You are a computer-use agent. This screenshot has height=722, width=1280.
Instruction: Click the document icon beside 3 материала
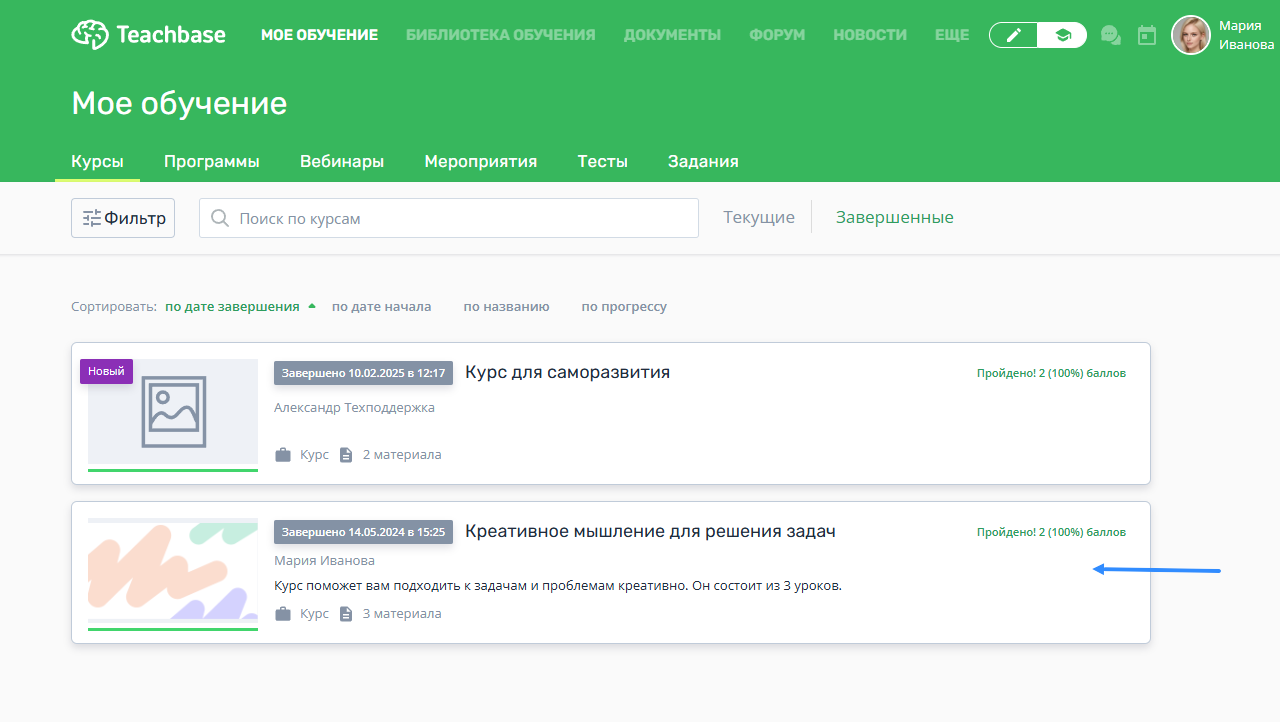pos(346,614)
